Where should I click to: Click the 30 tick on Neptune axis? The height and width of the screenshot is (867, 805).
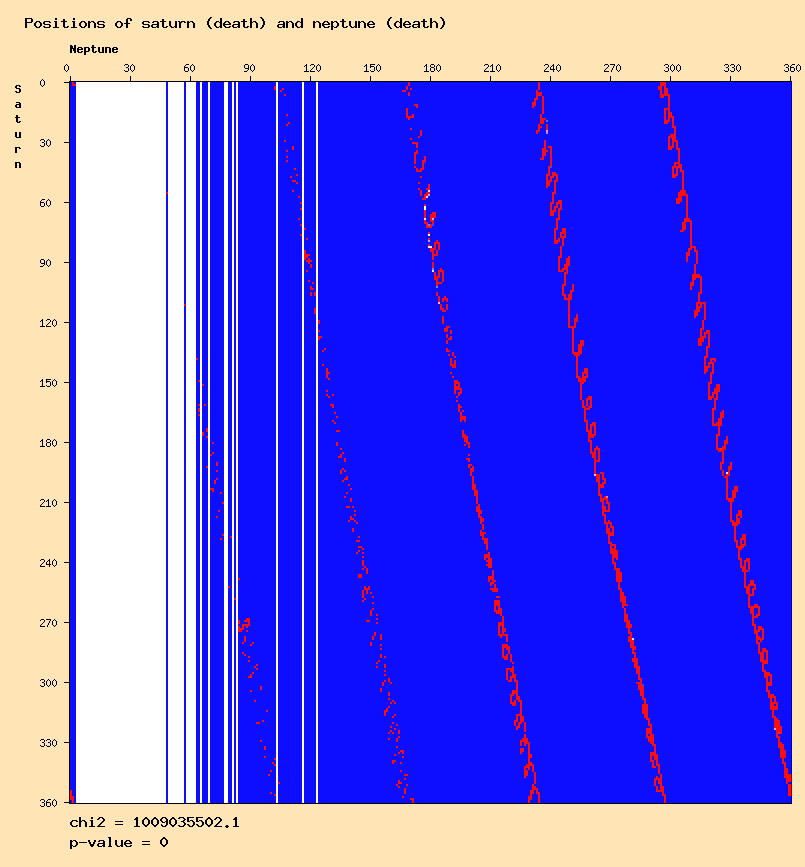[129, 68]
